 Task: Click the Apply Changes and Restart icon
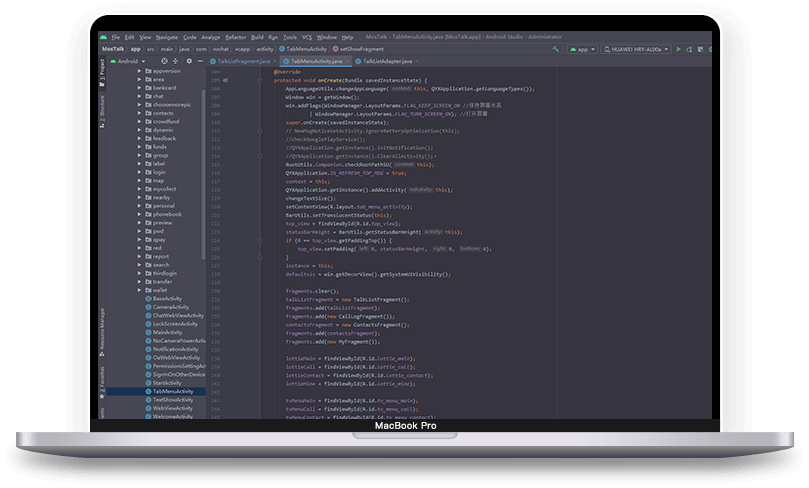(690, 48)
